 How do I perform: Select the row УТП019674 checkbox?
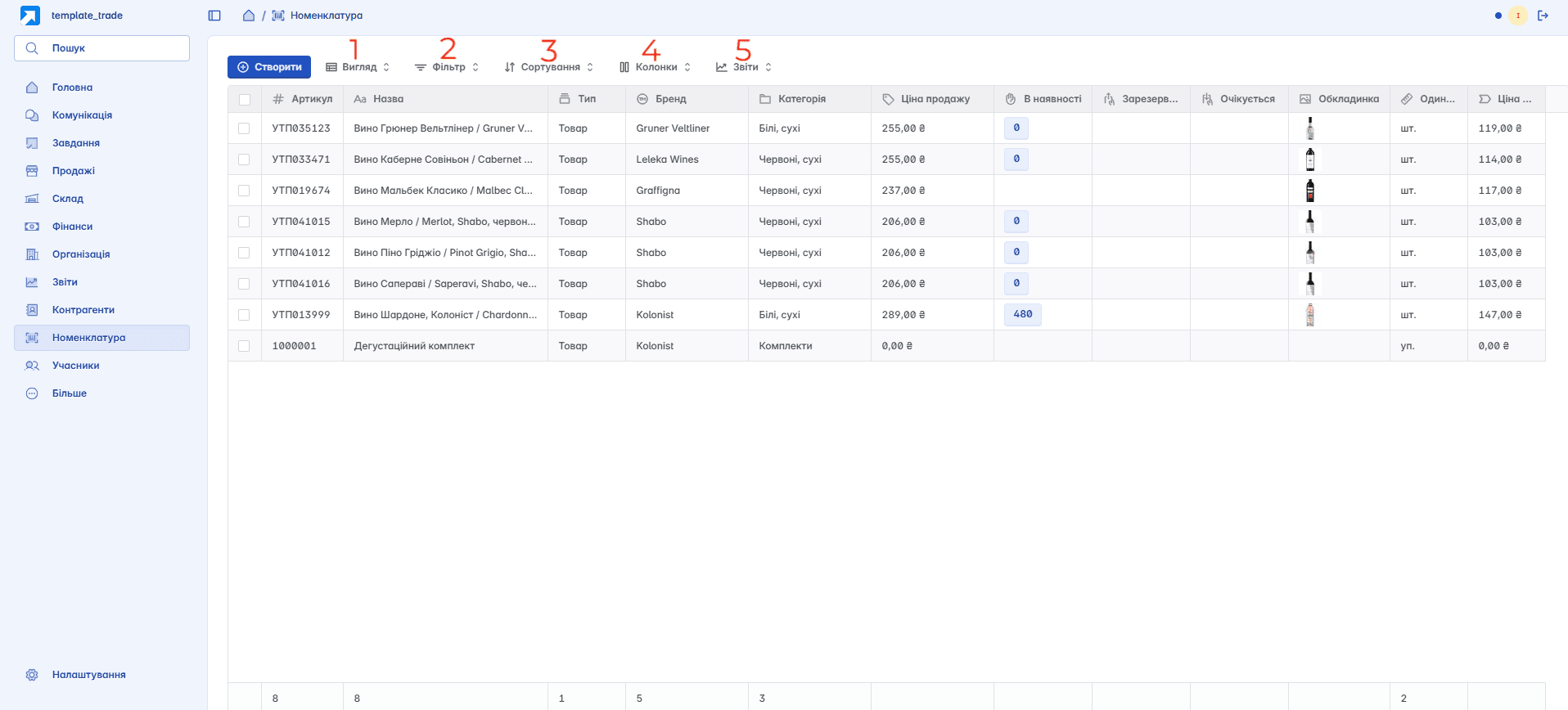[x=244, y=191]
